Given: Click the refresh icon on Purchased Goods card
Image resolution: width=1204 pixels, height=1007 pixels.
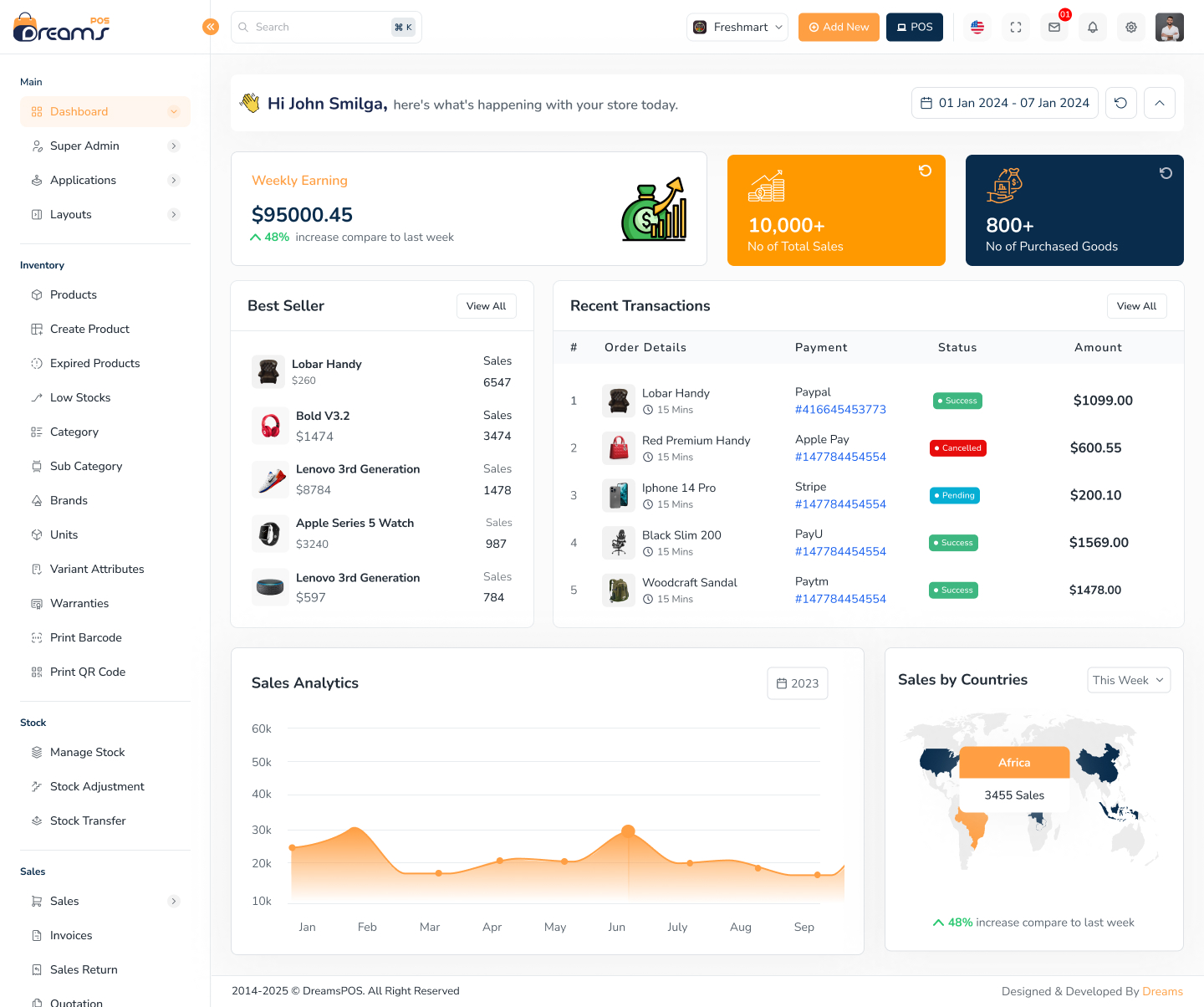Looking at the screenshot, I should pos(1166,173).
